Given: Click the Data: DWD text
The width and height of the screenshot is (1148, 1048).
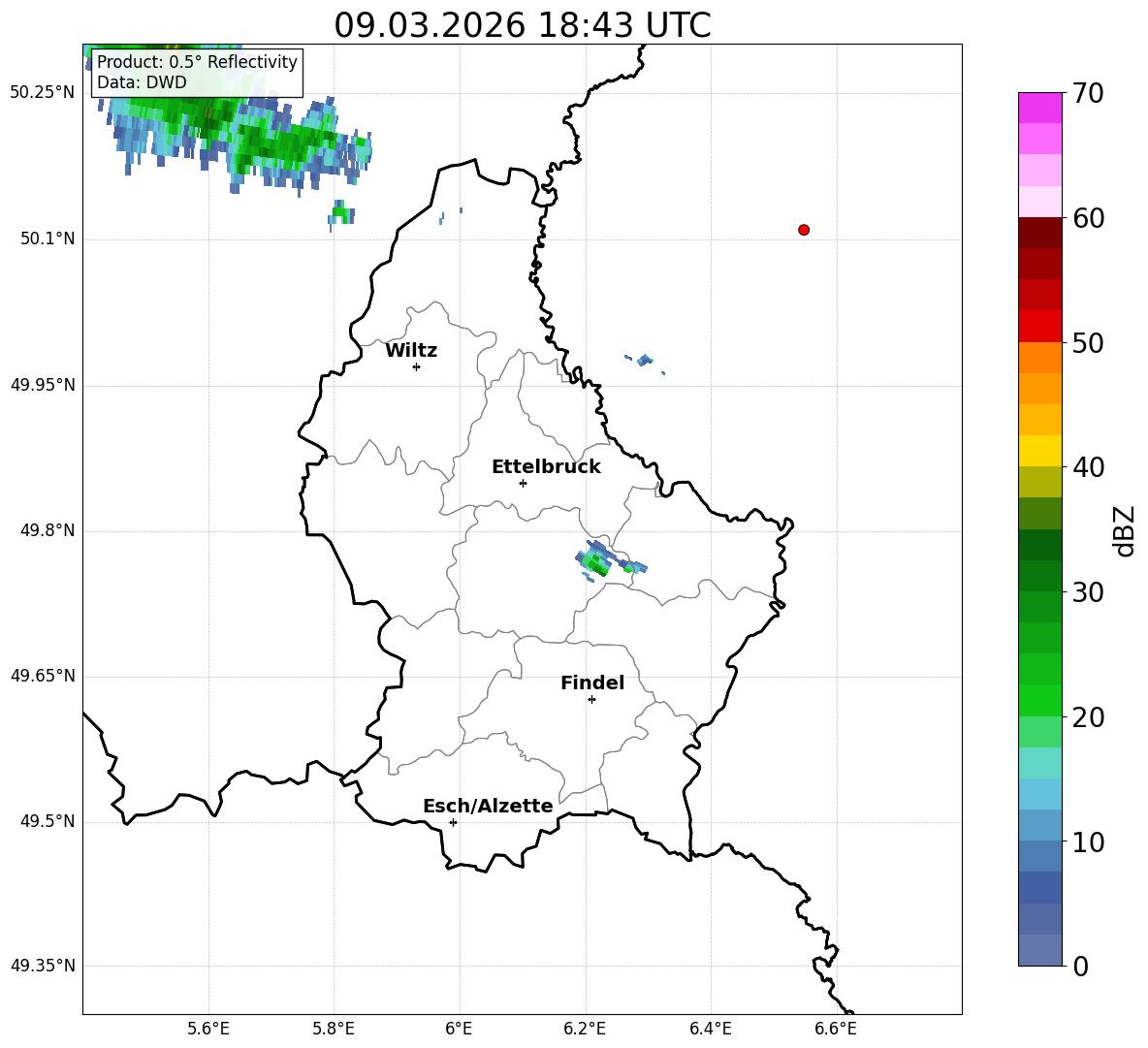Looking at the screenshot, I should tap(142, 82).
